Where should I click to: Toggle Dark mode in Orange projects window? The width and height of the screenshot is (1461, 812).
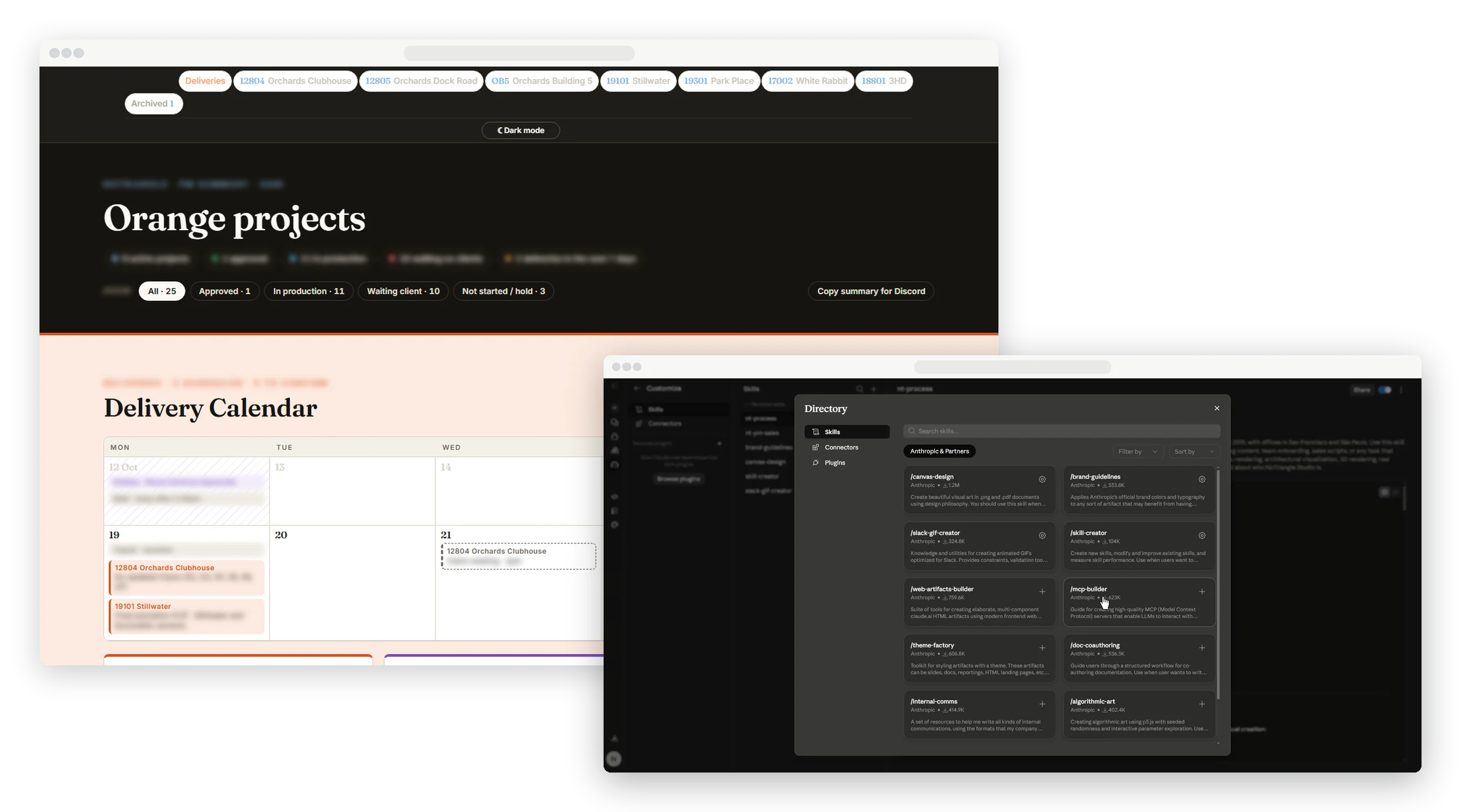pyautogui.click(x=521, y=130)
